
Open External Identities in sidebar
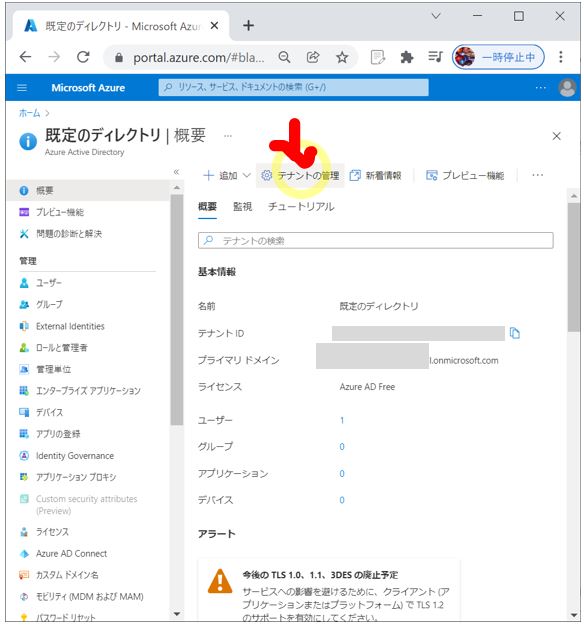pyautogui.click(x=70, y=326)
